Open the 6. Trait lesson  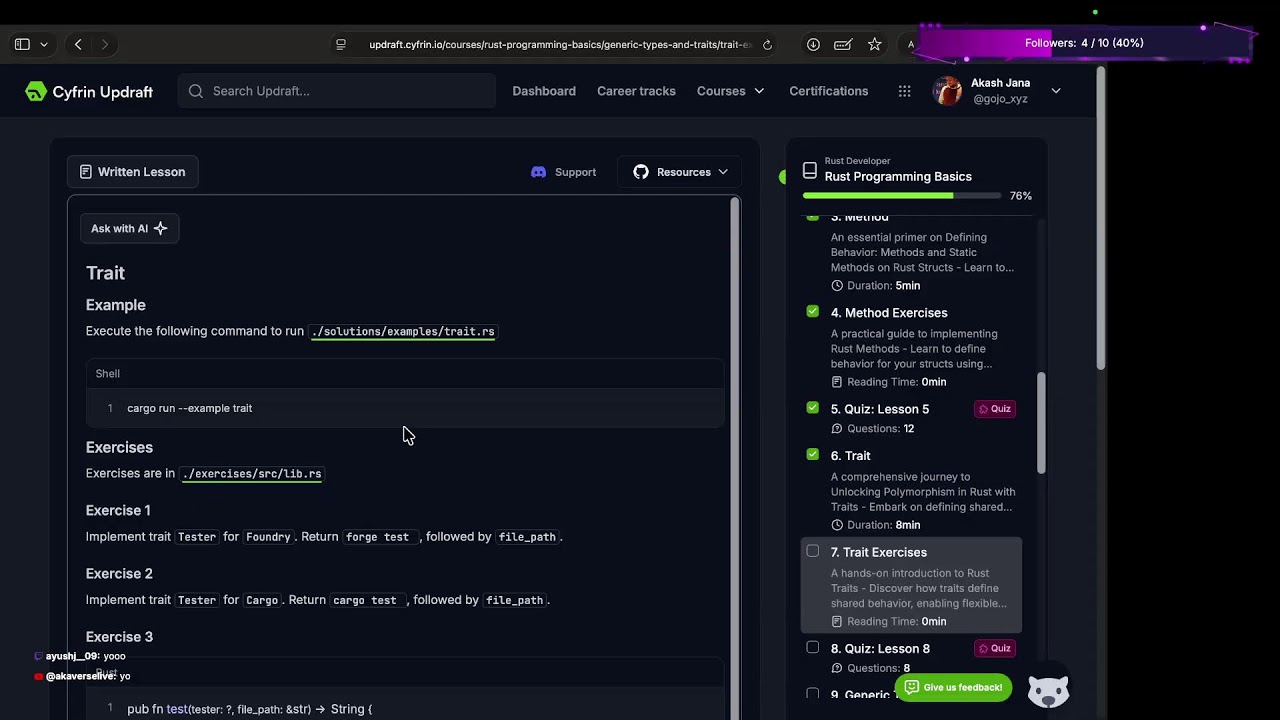pyautogui.click(x=912, y=490)
